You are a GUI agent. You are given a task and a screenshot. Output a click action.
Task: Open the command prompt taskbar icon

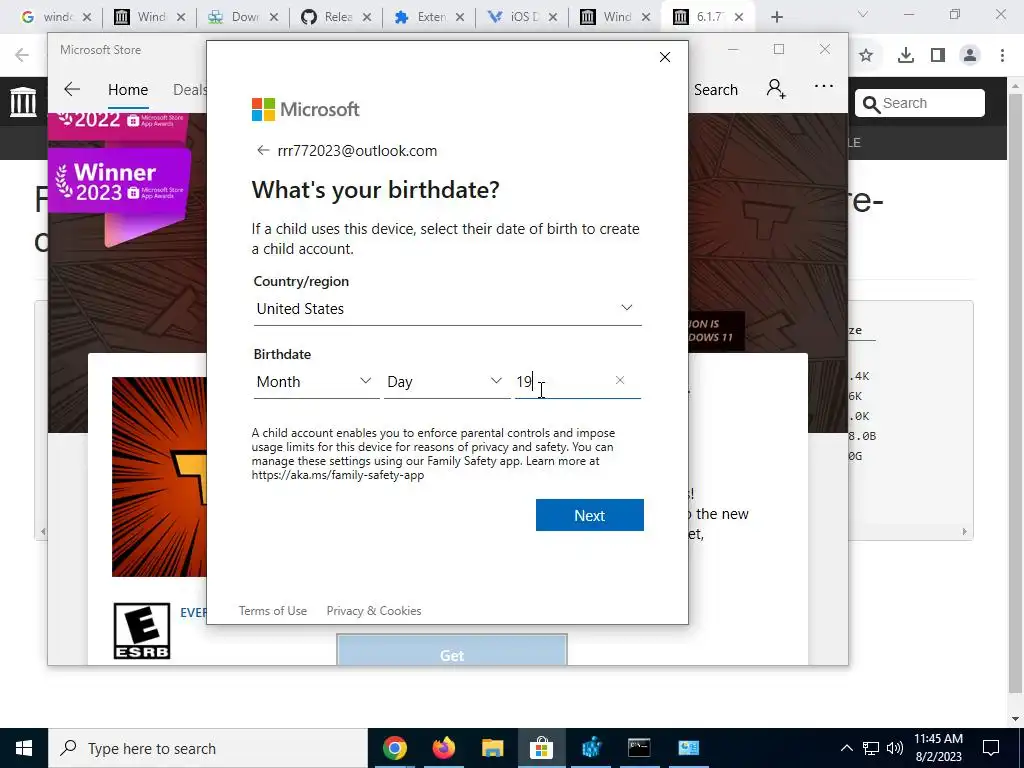coord(639,748)
